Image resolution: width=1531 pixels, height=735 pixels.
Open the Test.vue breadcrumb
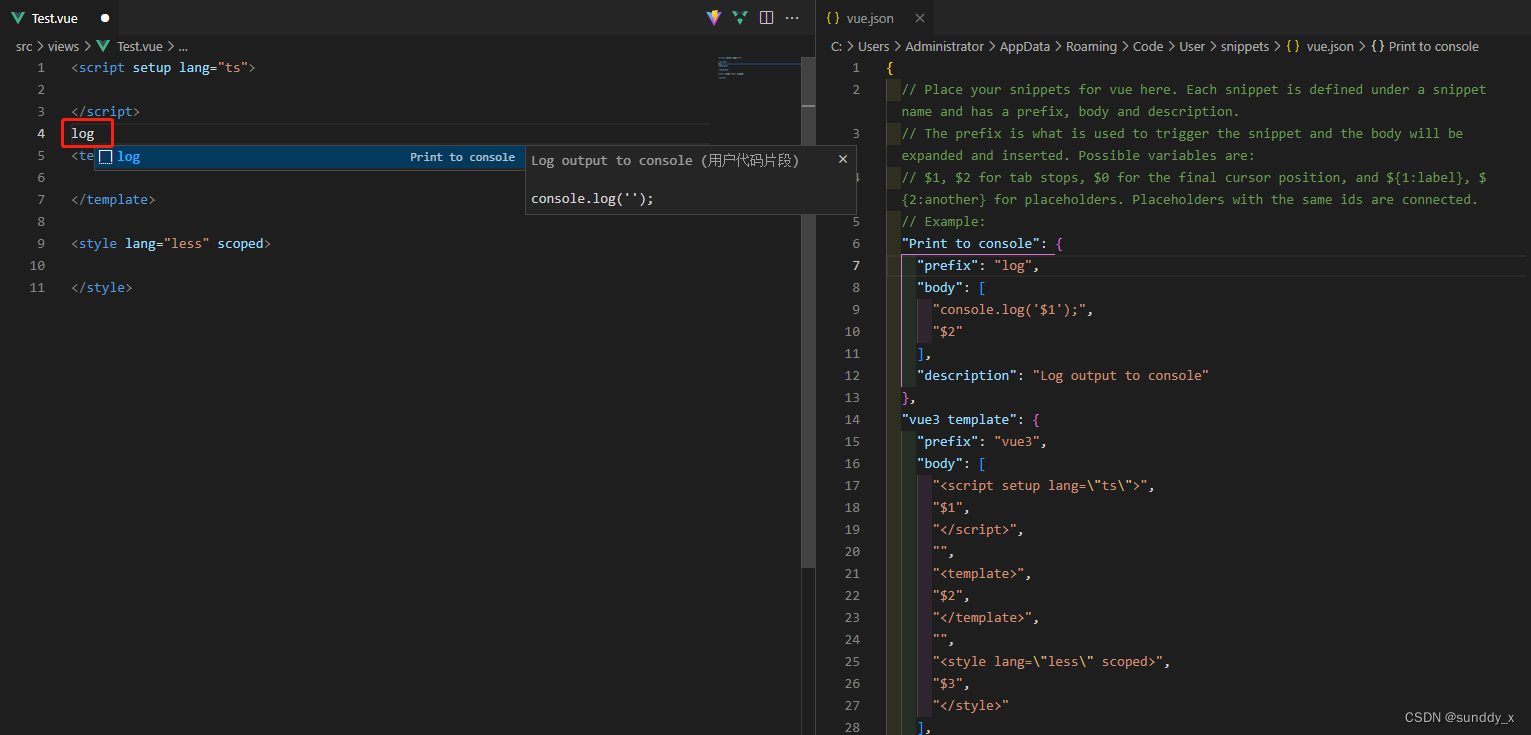[x=139, y=46]
